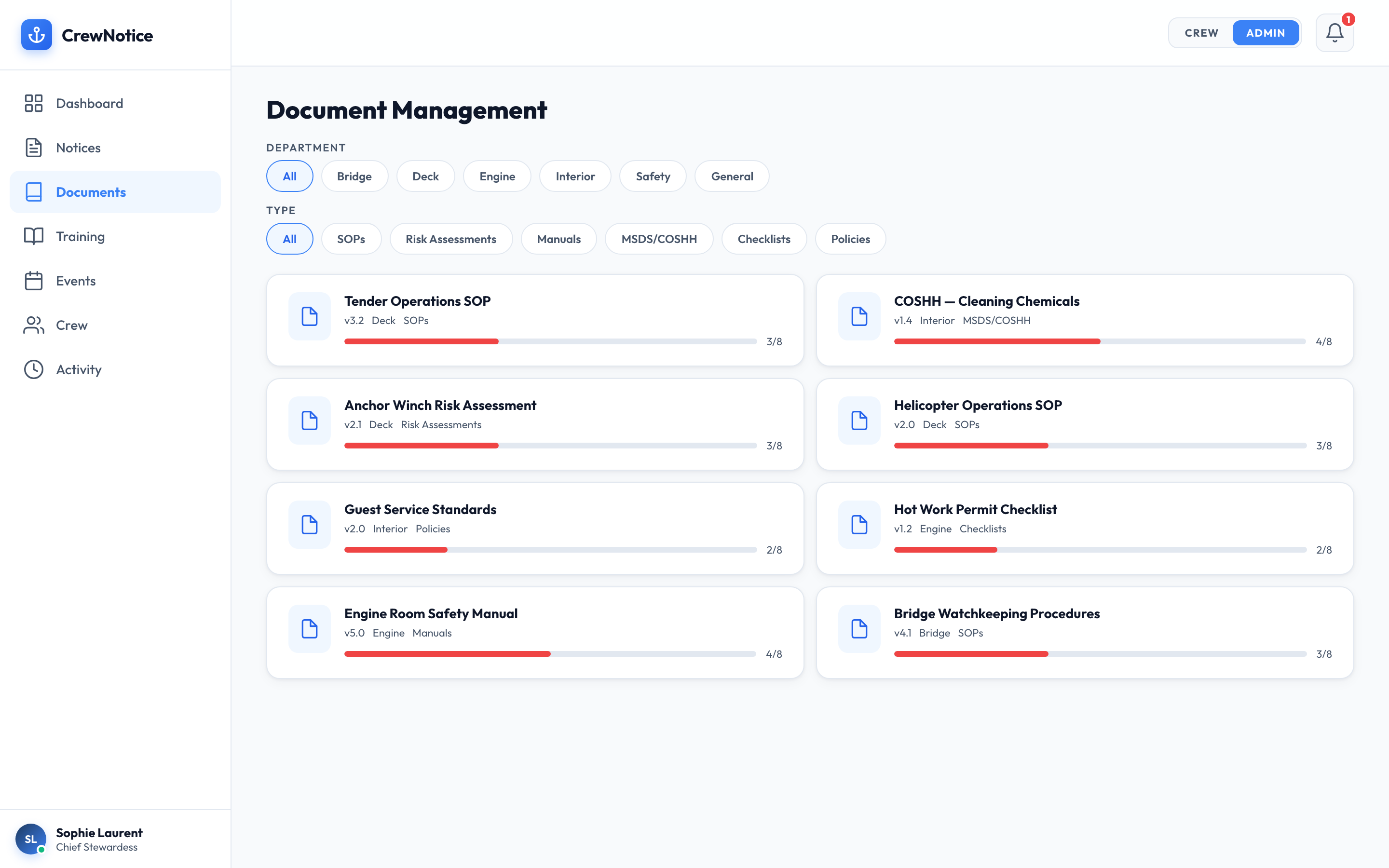Viewport: 1389px width, 868px height.
Task: Open the Documents section
Action: [x=91, y=192]
